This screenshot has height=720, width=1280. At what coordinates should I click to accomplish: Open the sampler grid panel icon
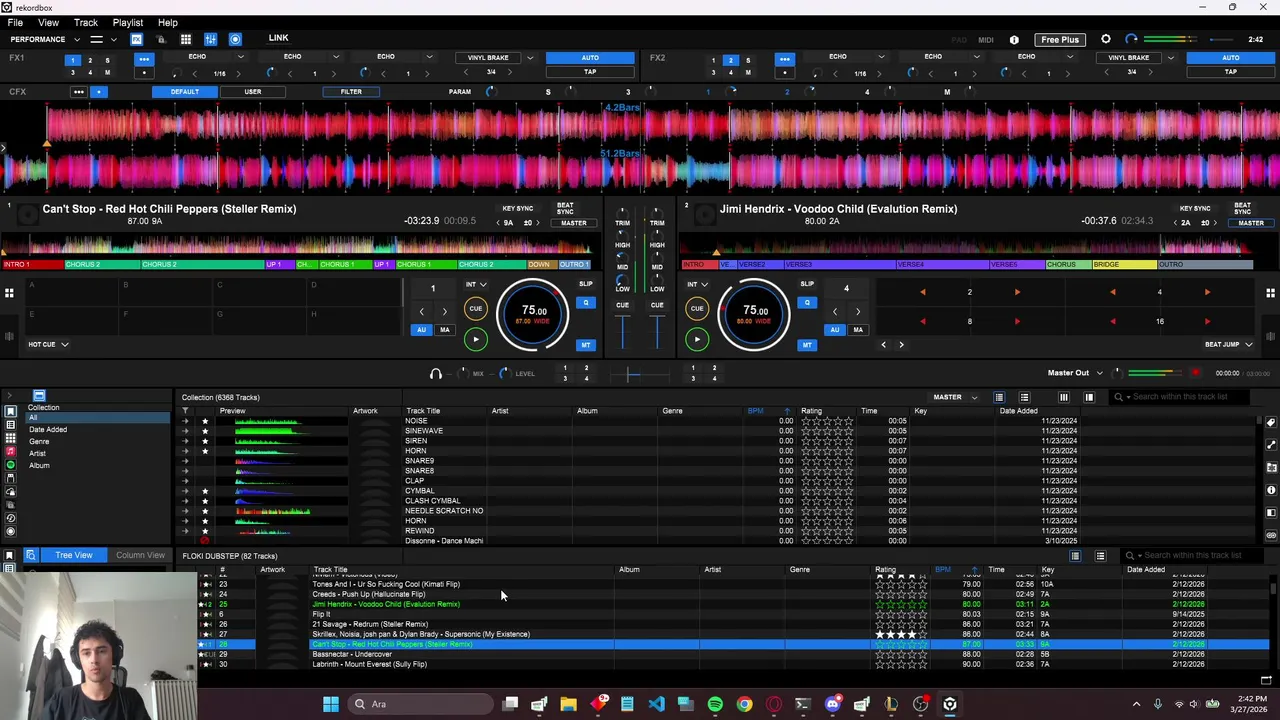185,39
